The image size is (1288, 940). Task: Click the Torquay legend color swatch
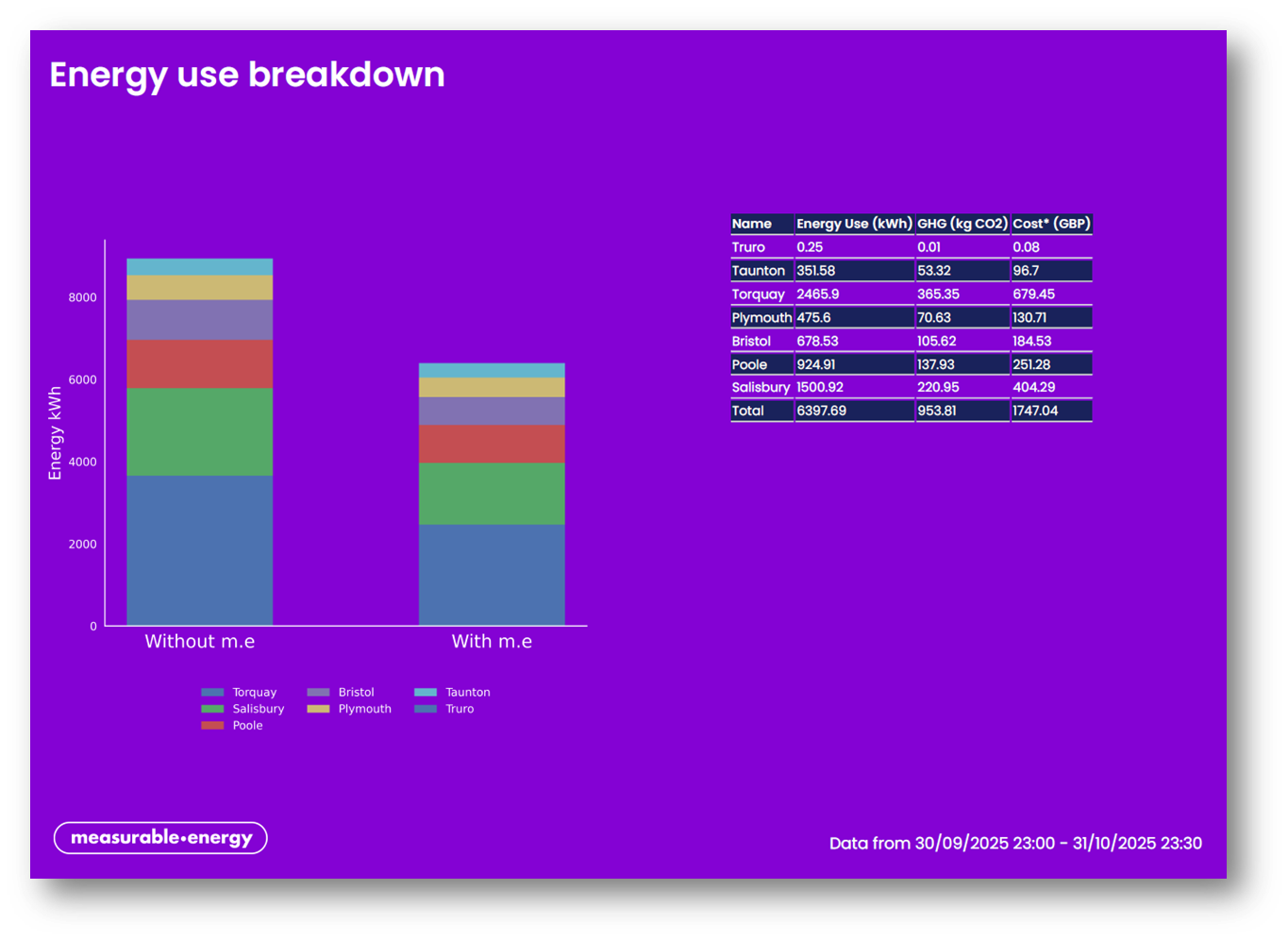click(212, 693)
